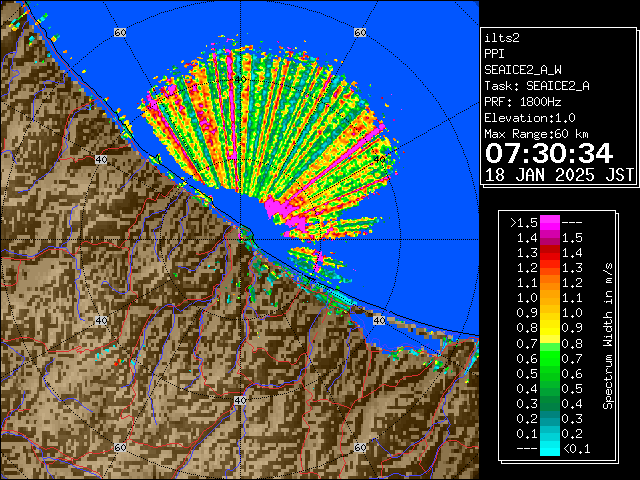The width and height of the screenshot is (640, 480).
Task: Click the '---' label atop right legend scale
Action: point(572,223)
